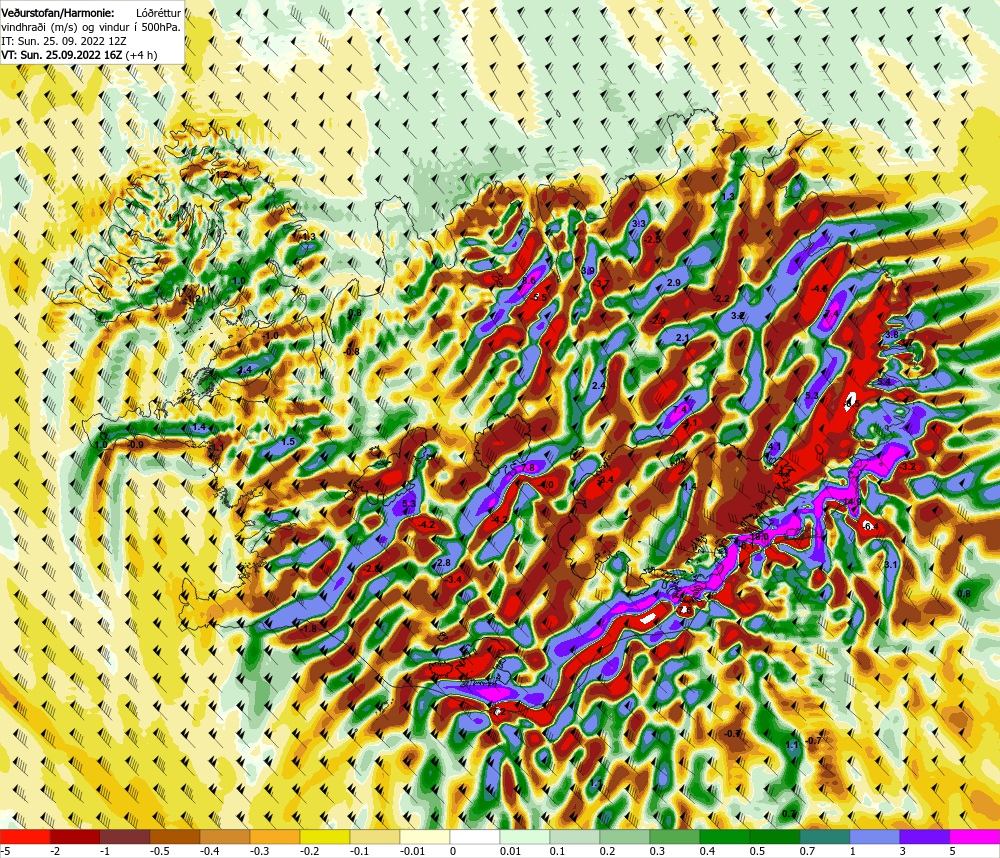The width and height of the screenshot is (1000, 858).
Task: Click the map value label '3.8'
Action: click(892, 334)
